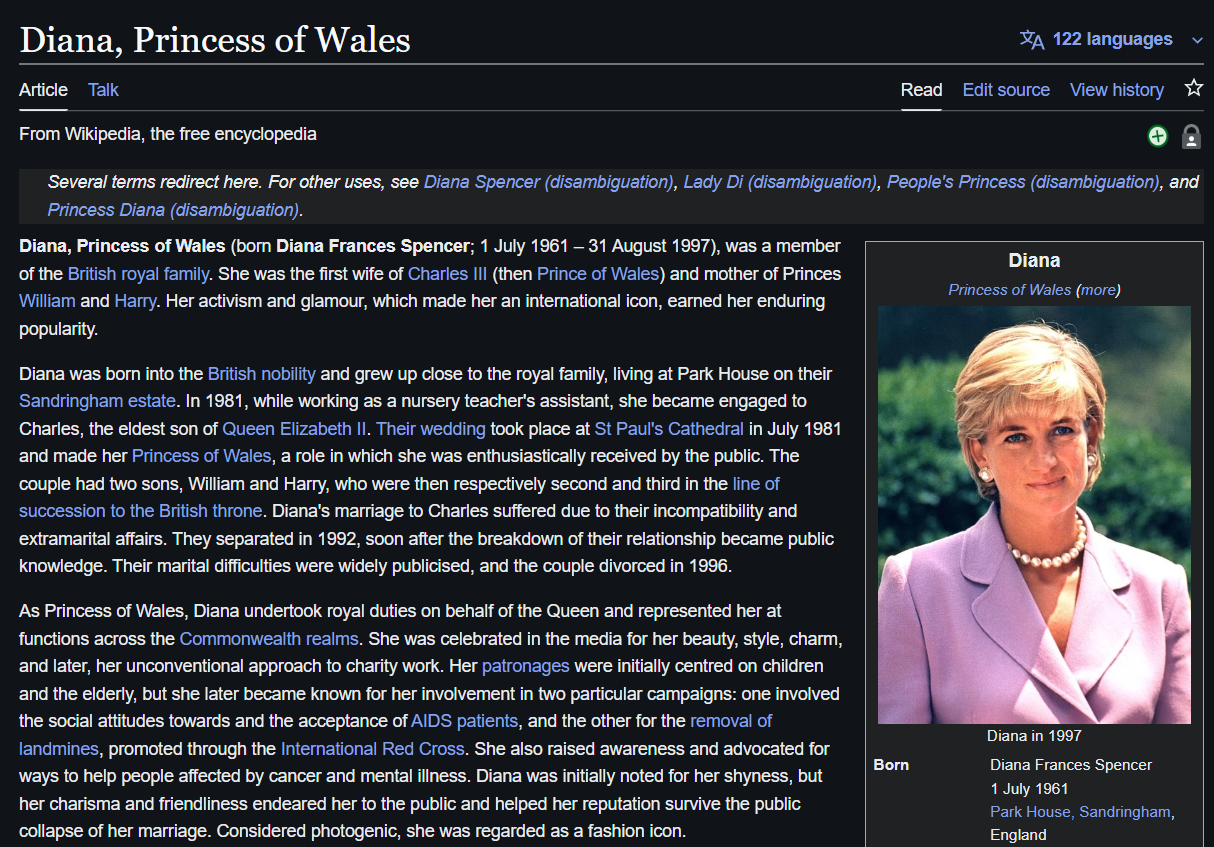
Task: Follow the Their wedding link
Action: pos(431,429)
